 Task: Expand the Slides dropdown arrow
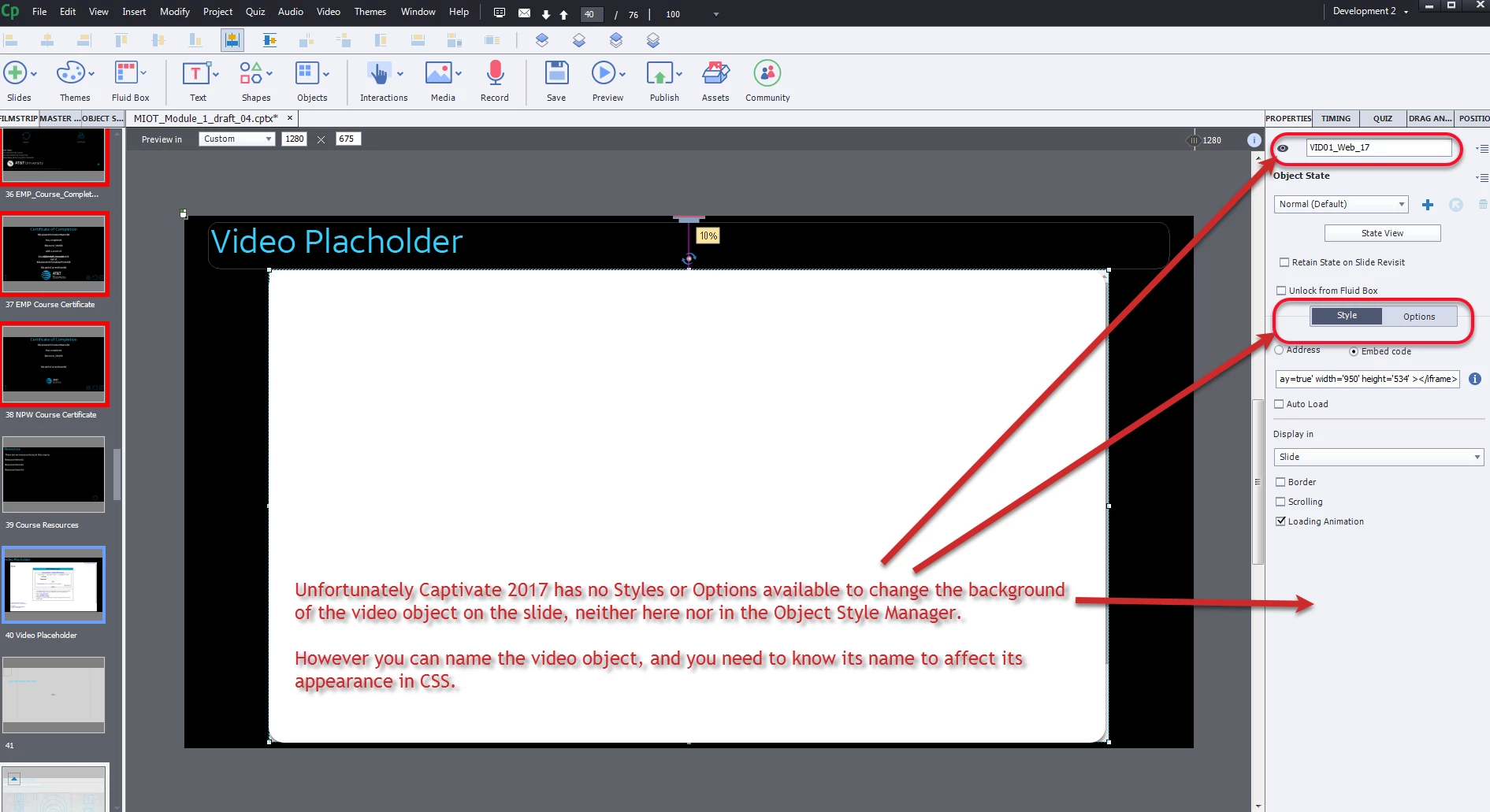[33, 73]
